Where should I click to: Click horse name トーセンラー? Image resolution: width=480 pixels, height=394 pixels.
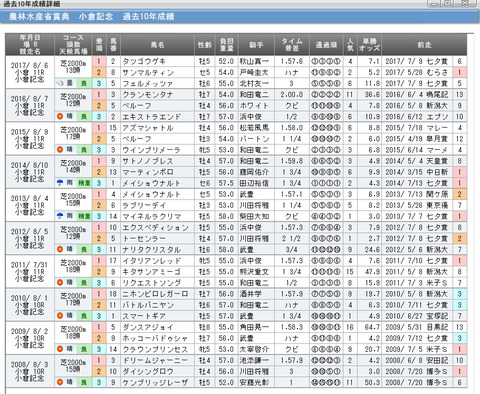click(144, 238)
